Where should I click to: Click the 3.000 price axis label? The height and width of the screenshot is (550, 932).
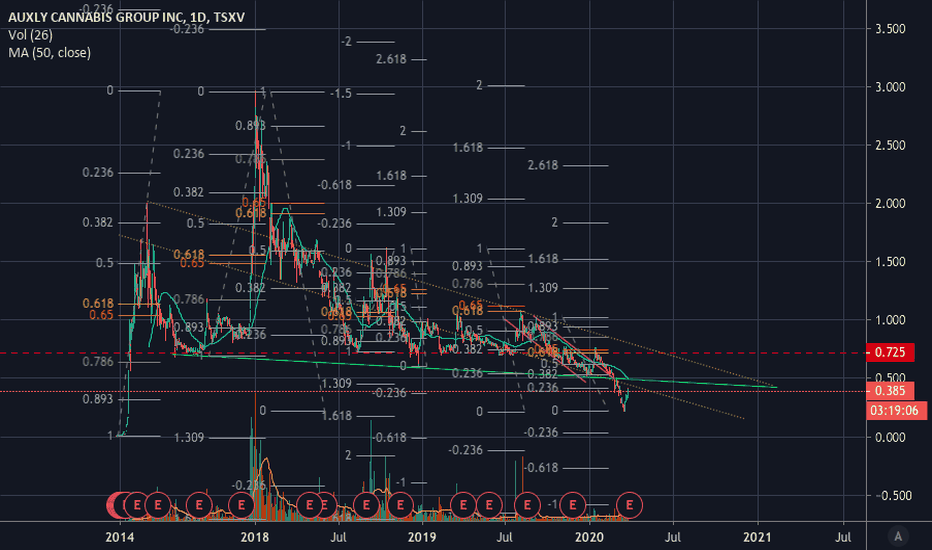[890, 87]
